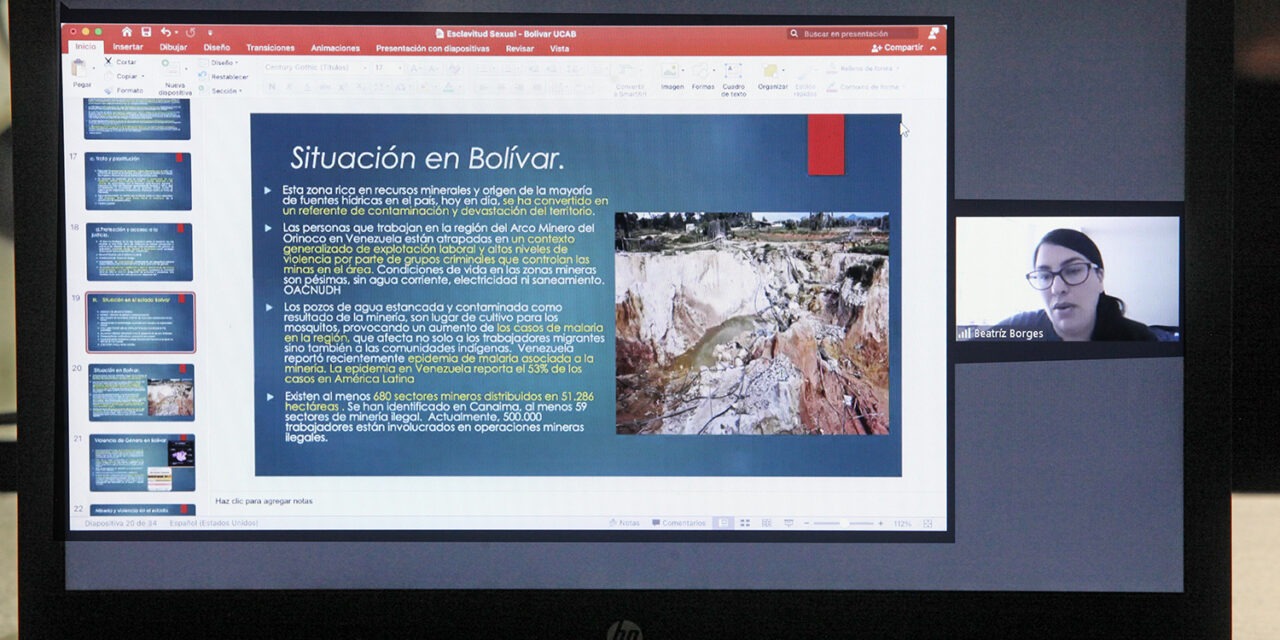Toggle bold (N) formatting
This screenshot has height=640, width=1280.
271,88
